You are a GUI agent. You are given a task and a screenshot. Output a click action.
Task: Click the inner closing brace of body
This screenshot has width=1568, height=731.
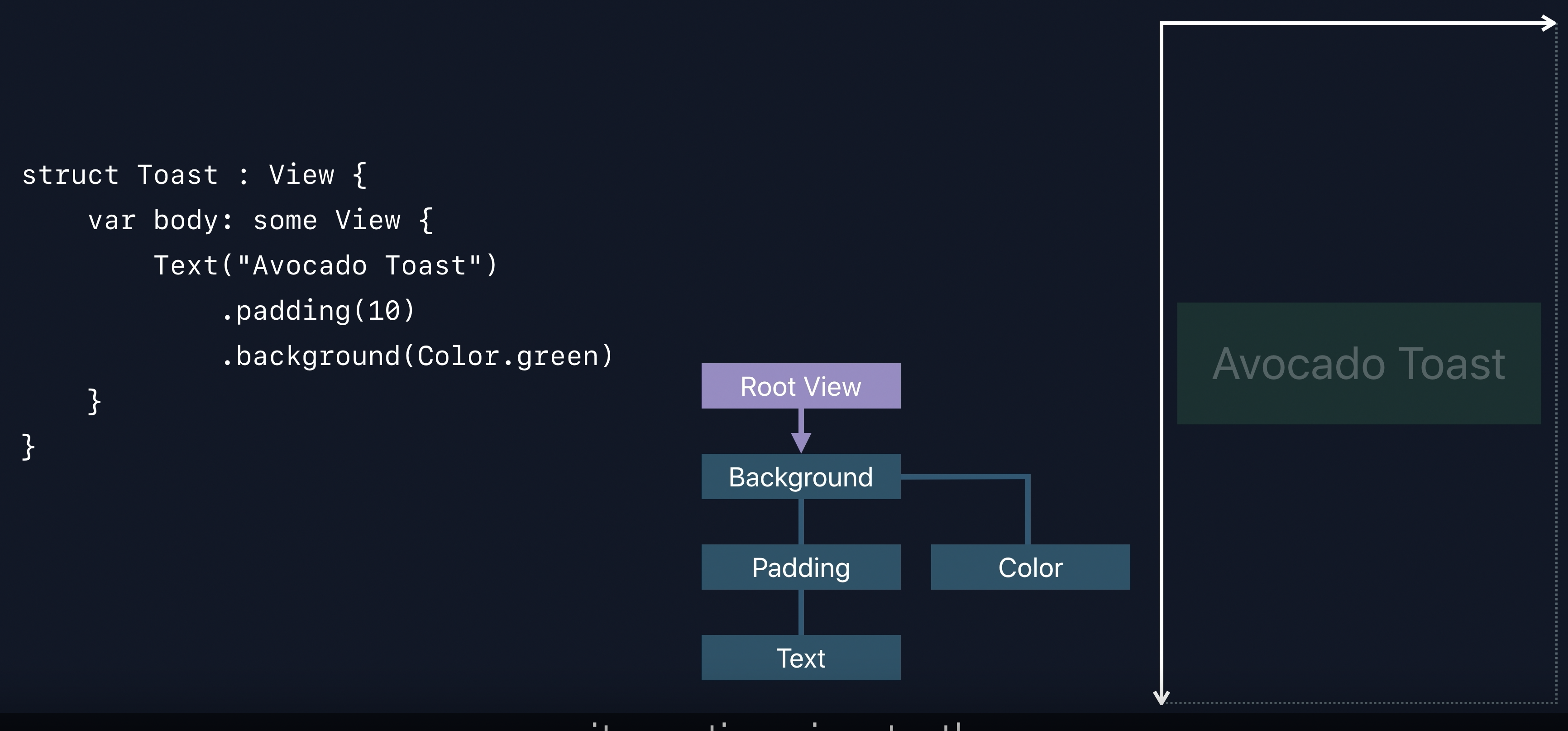tap(94, 401)
